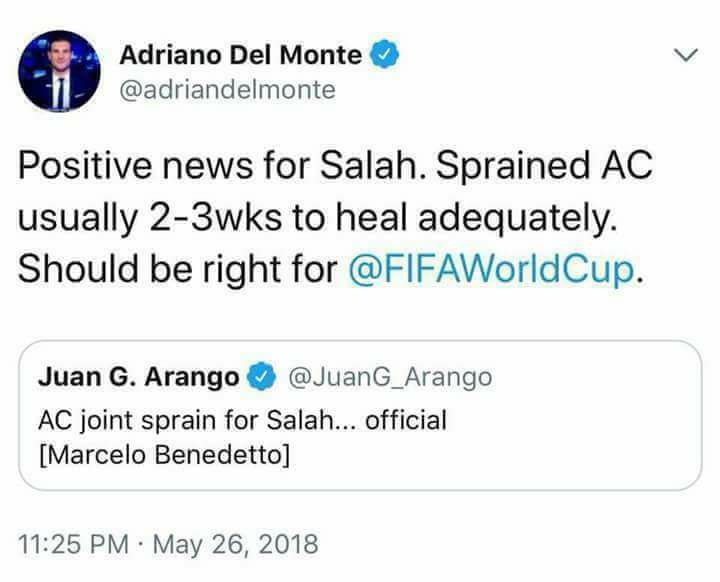The width and height of the screenshot is (720, 582).
Task: Click the @JuanG_Arango handle in quote
Action: pyautogui.click(x=389, y=377)
